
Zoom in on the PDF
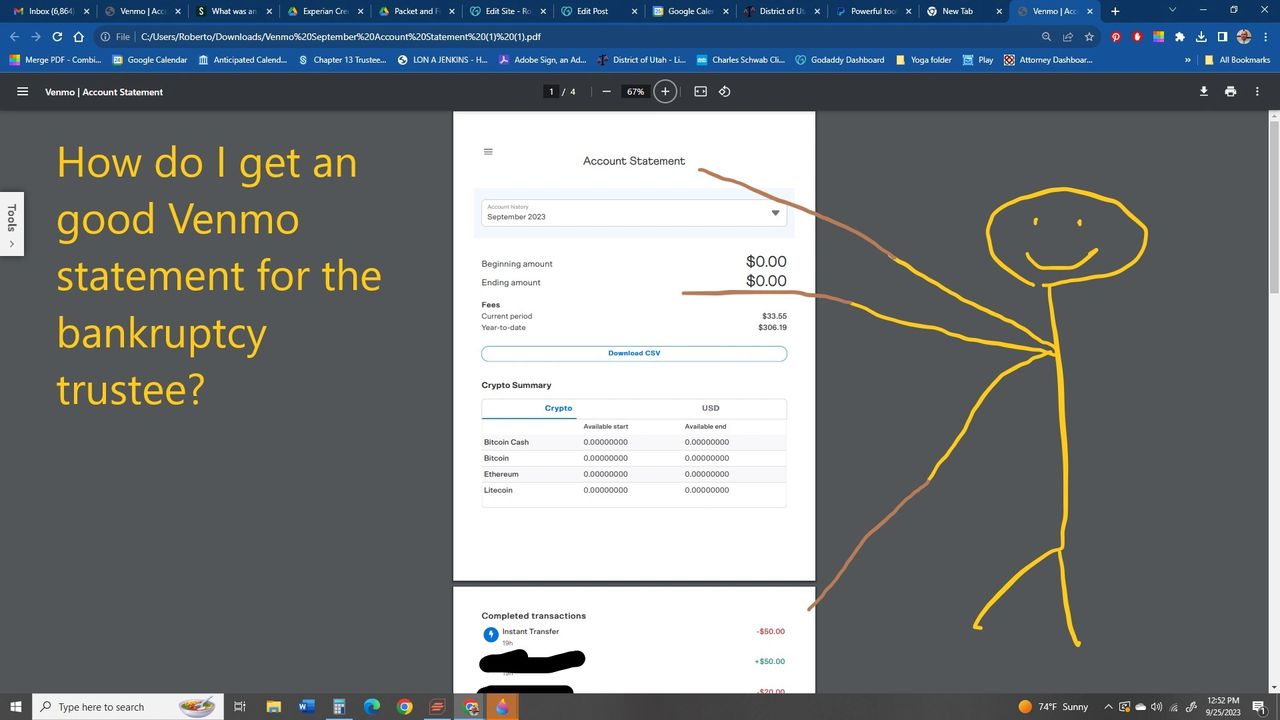665,92
